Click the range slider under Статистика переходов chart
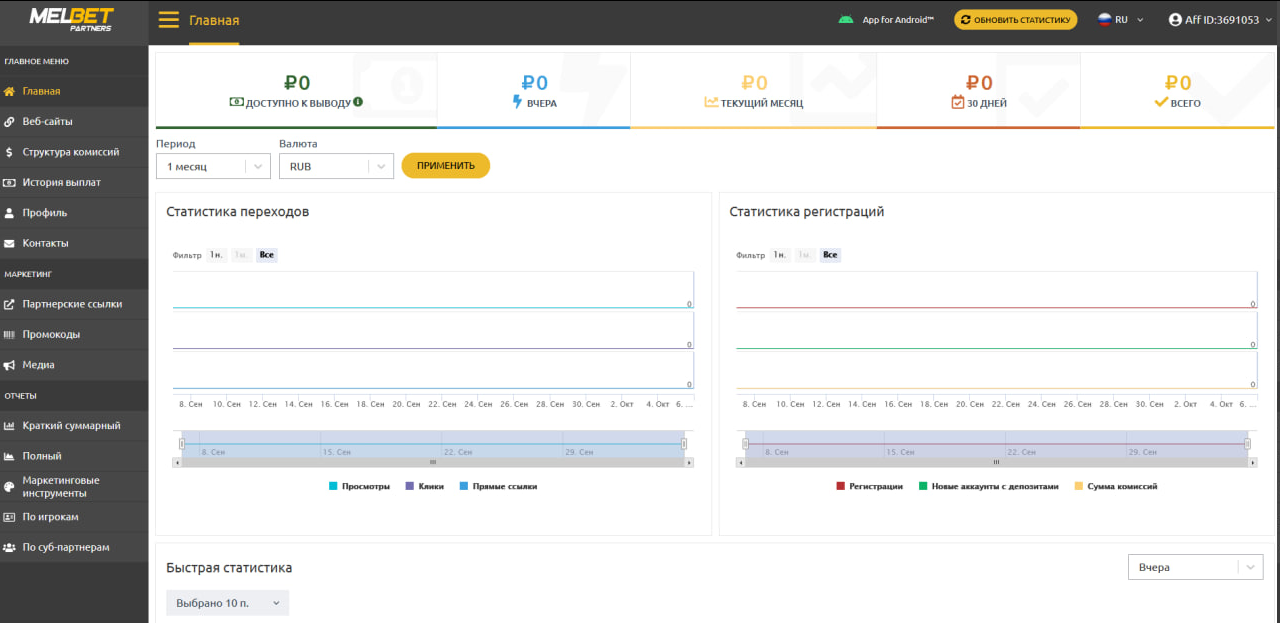Screen dimensions: 1280x623 click(x=432, y=444)
